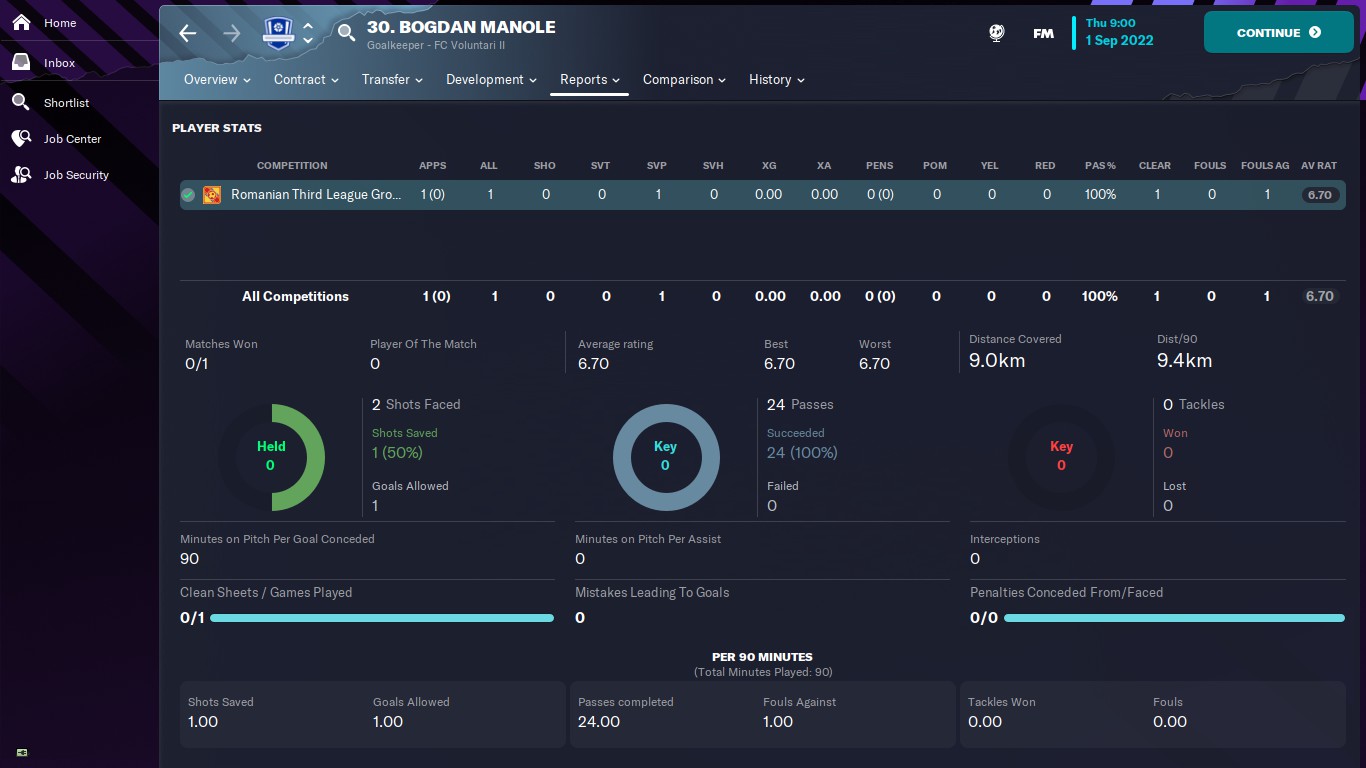Sort the table by AV RAT column
Viewport: 1366px width, 768px height.
(x=1319, y=166)
